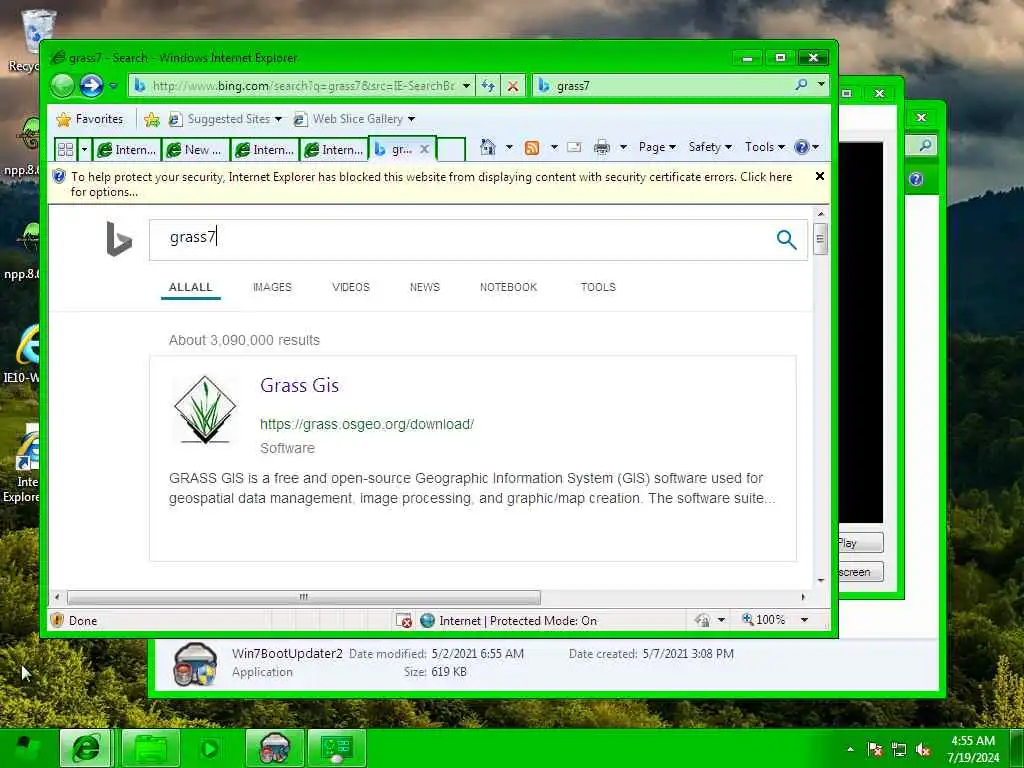This screenshot has width=1024, height=768.
Task: Open Suggested Sites dropdown
Action: click(225, 119)
